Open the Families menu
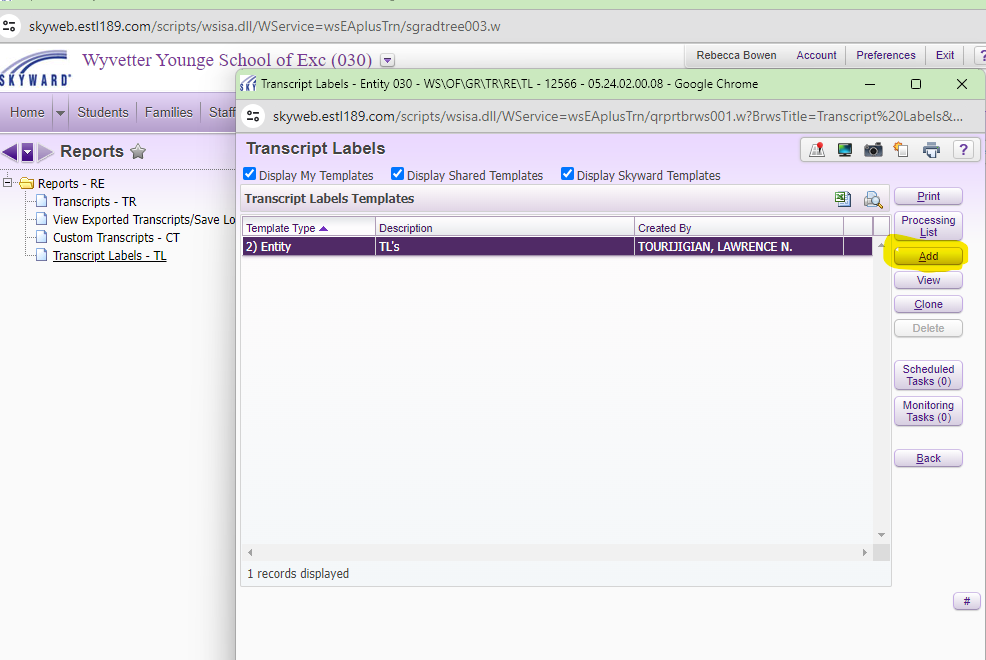Image resolution: width=986 pixels, height=660 pixels. [168, 113]
